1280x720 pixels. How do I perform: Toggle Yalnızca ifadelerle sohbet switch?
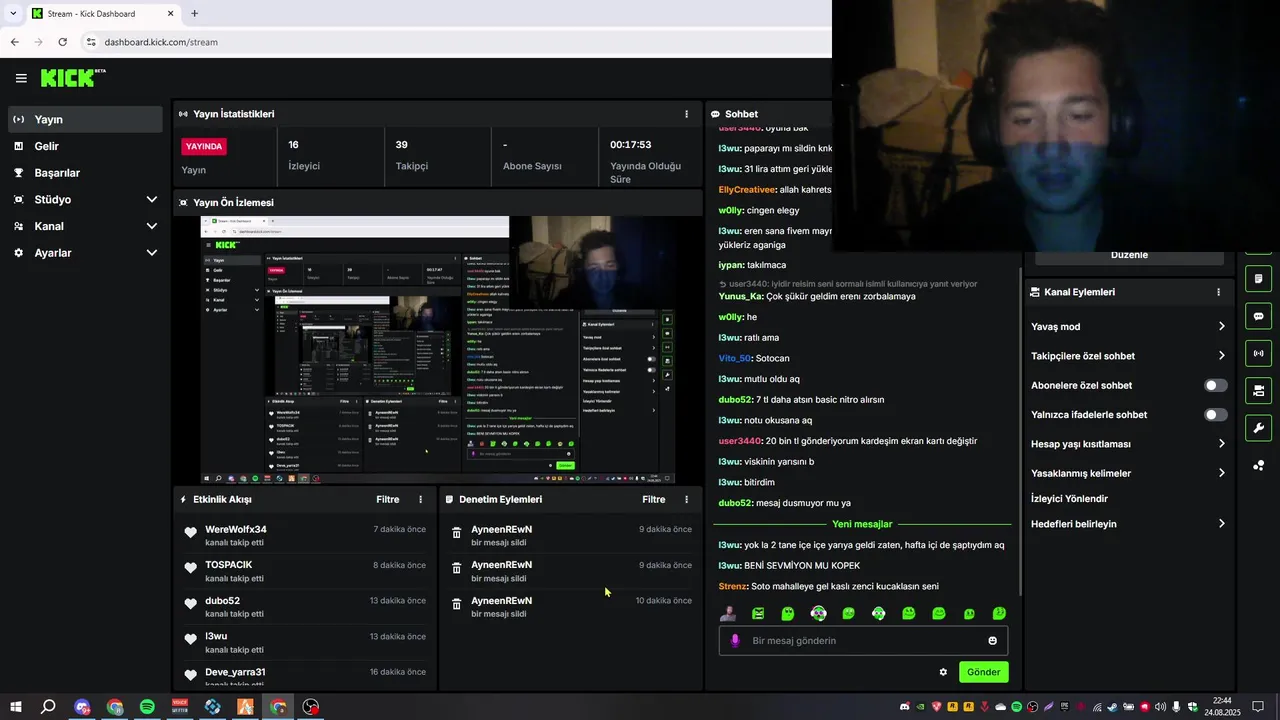(1216, 415)
